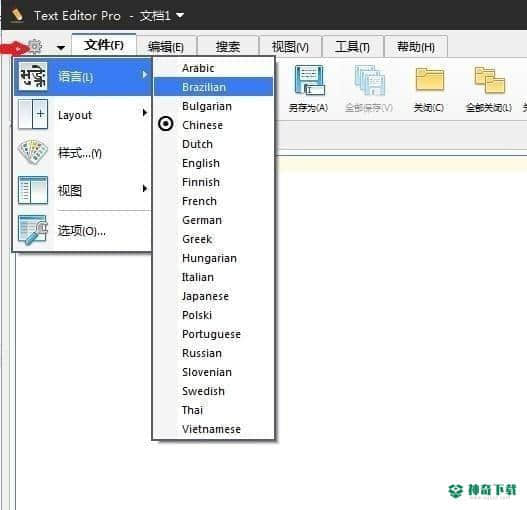
Task: Choose Thai from language list
Action: click(x=213, y=410)
